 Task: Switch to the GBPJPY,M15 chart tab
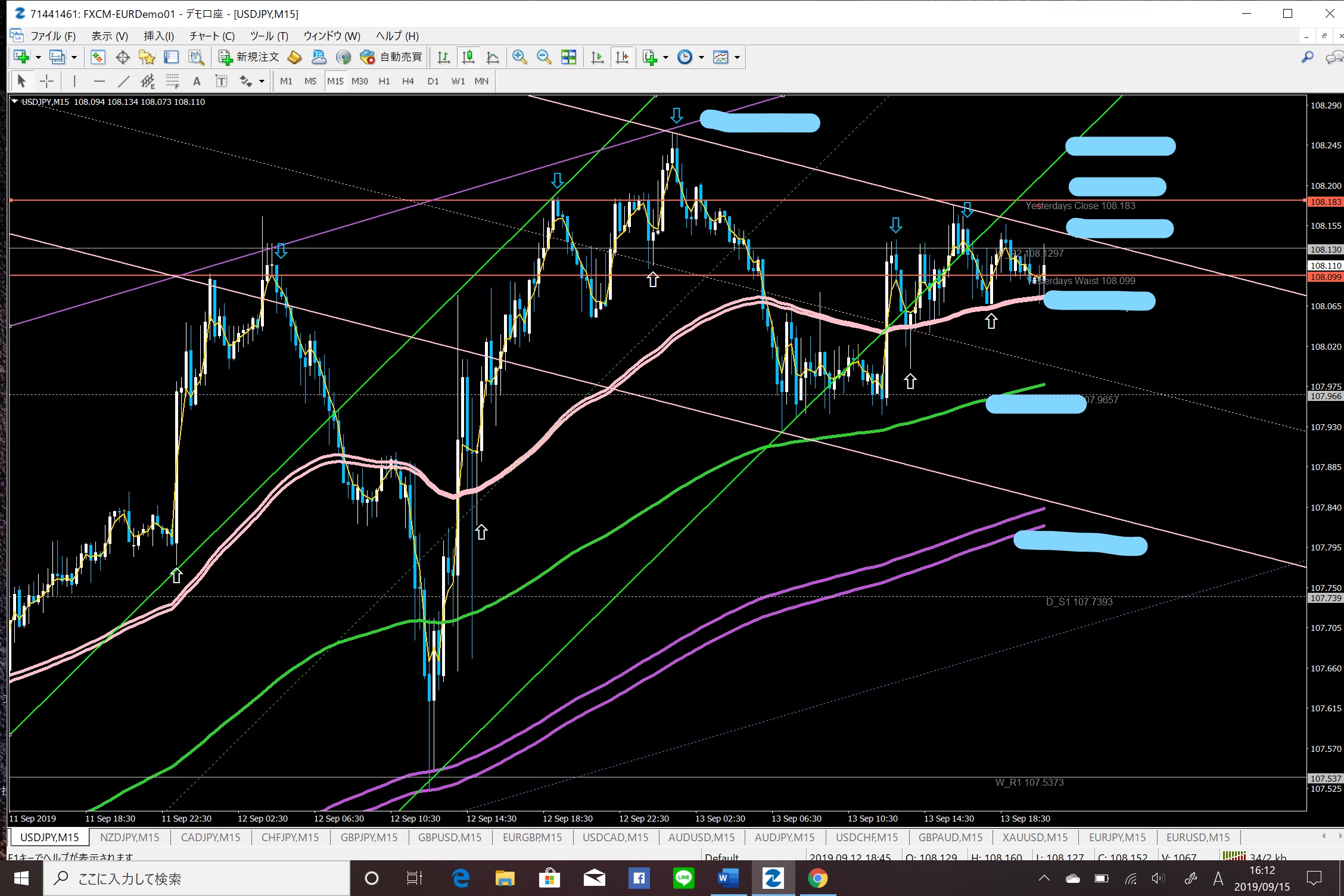[369, 837]
